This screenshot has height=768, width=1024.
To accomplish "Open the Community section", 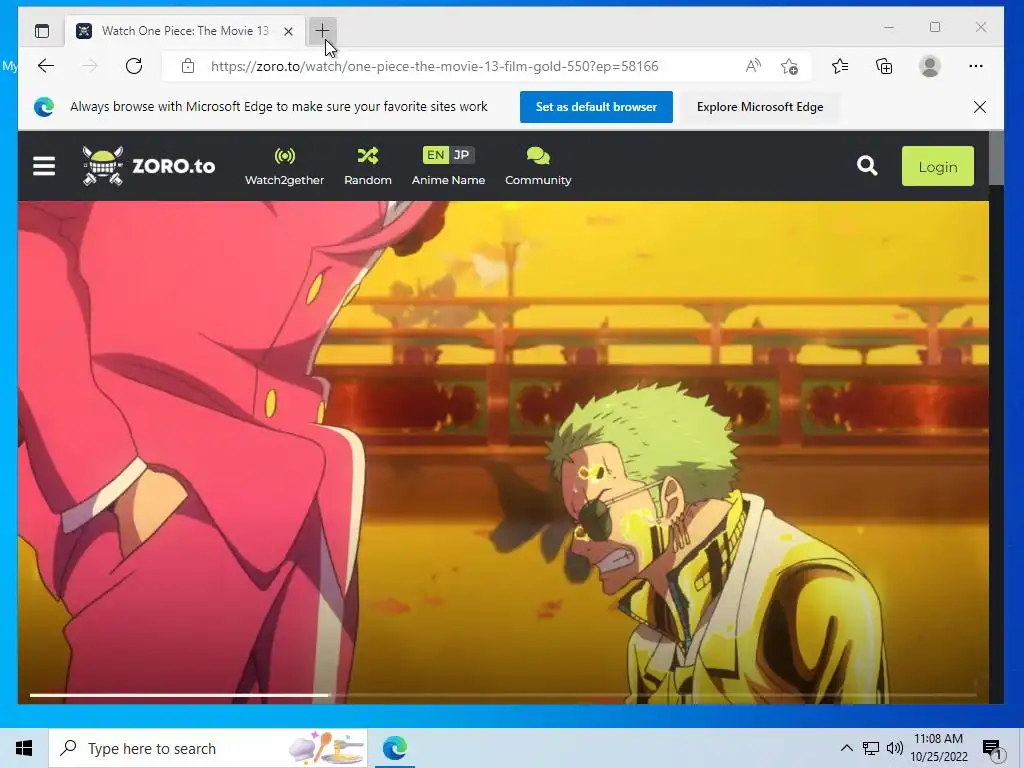I will pyautogui.click(x=538, y=167).
